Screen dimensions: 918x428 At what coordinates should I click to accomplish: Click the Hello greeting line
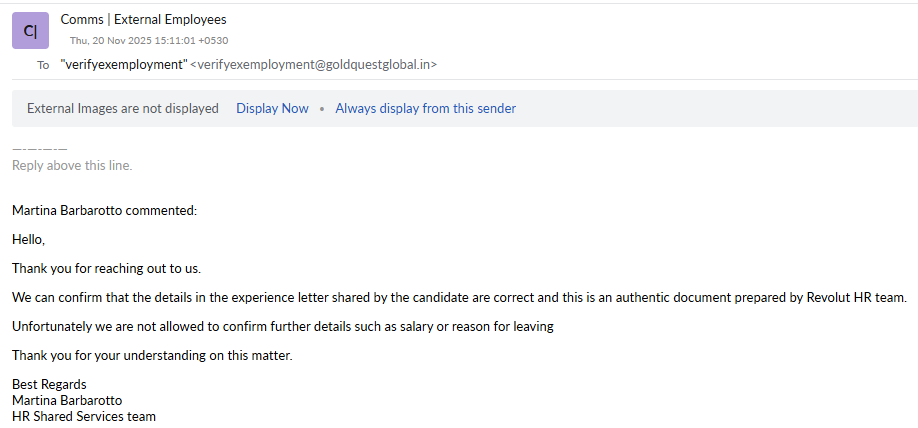(x=29, y=239)
